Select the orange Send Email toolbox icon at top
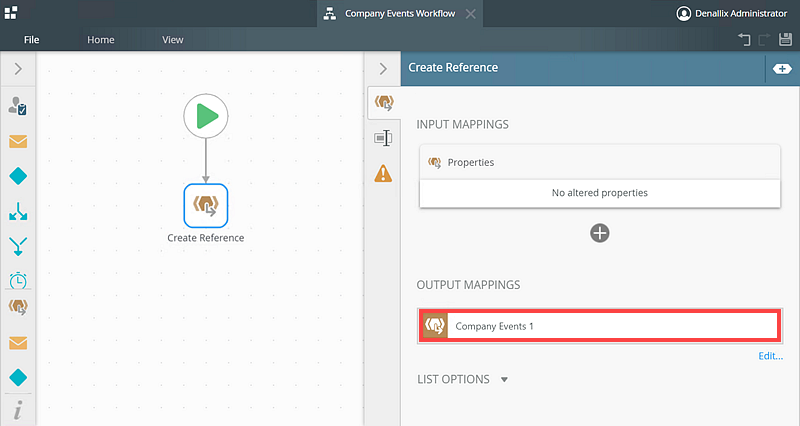Screen dimensions: 800x426 point(18,141)
